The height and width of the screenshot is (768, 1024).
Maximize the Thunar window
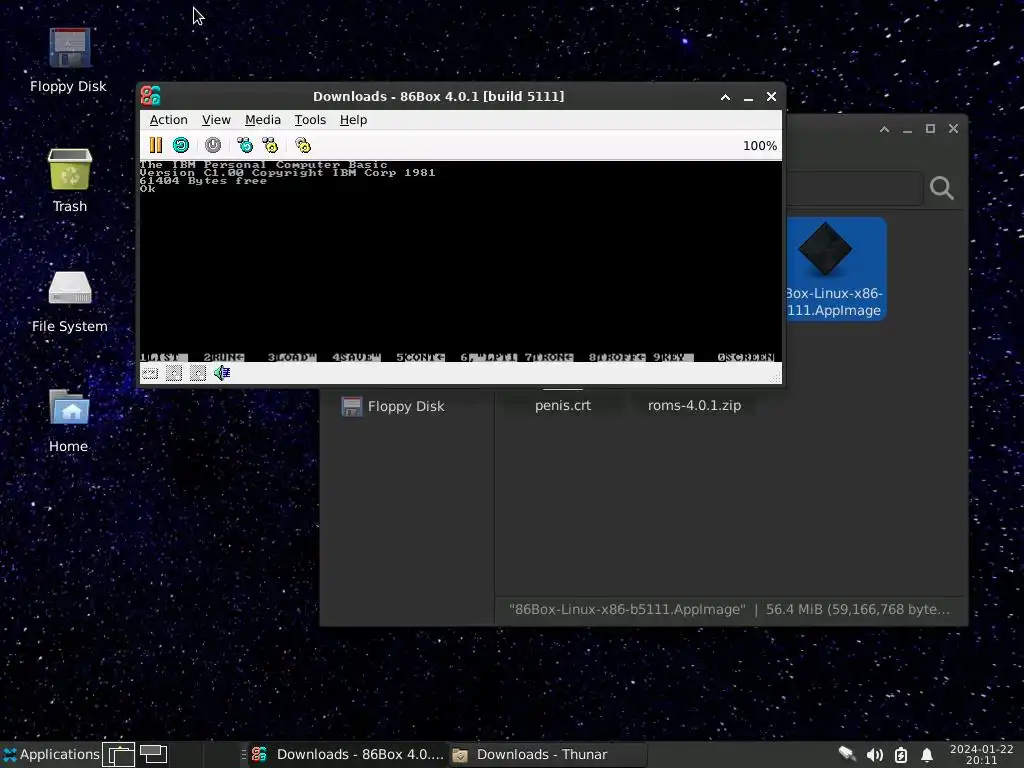point(930,129)
